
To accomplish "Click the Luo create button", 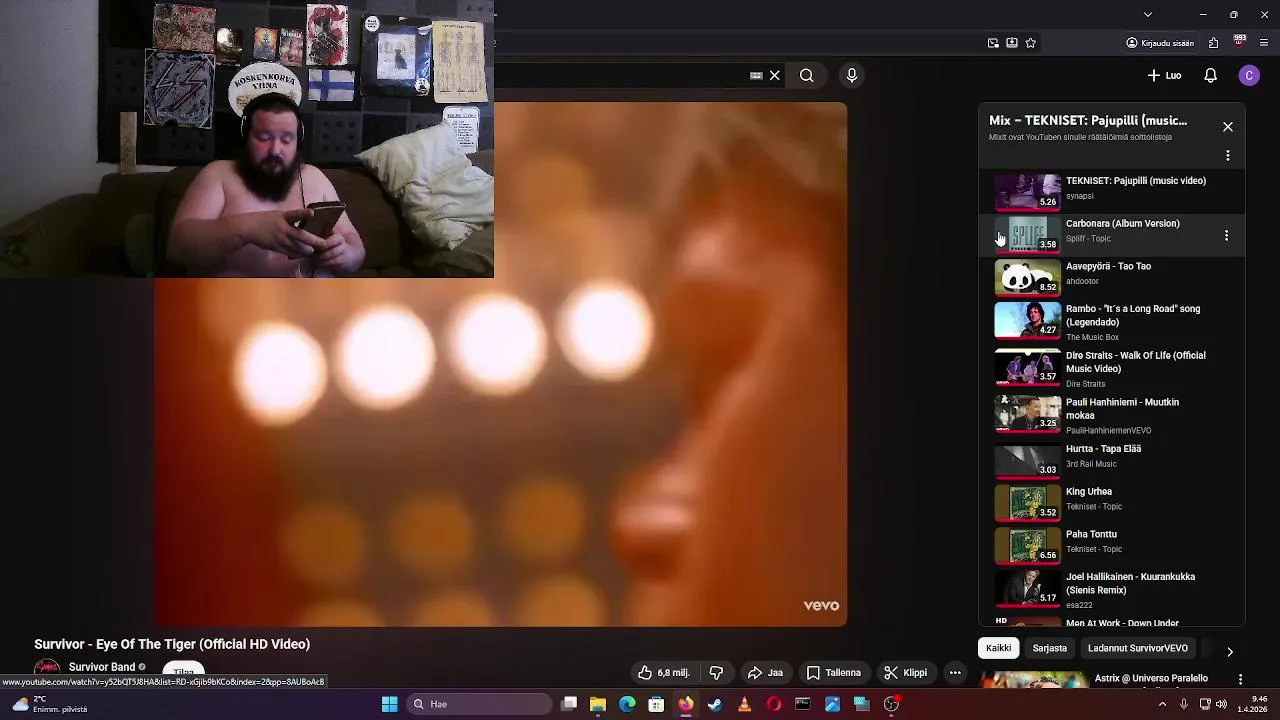I will point(1165,75).
